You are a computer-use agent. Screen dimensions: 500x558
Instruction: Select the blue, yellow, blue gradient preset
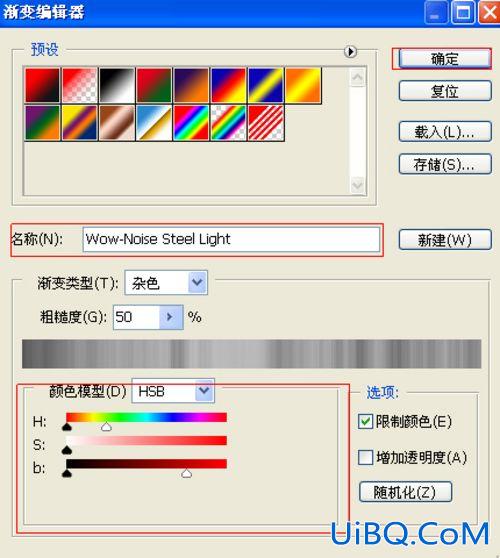click(266, 85)
